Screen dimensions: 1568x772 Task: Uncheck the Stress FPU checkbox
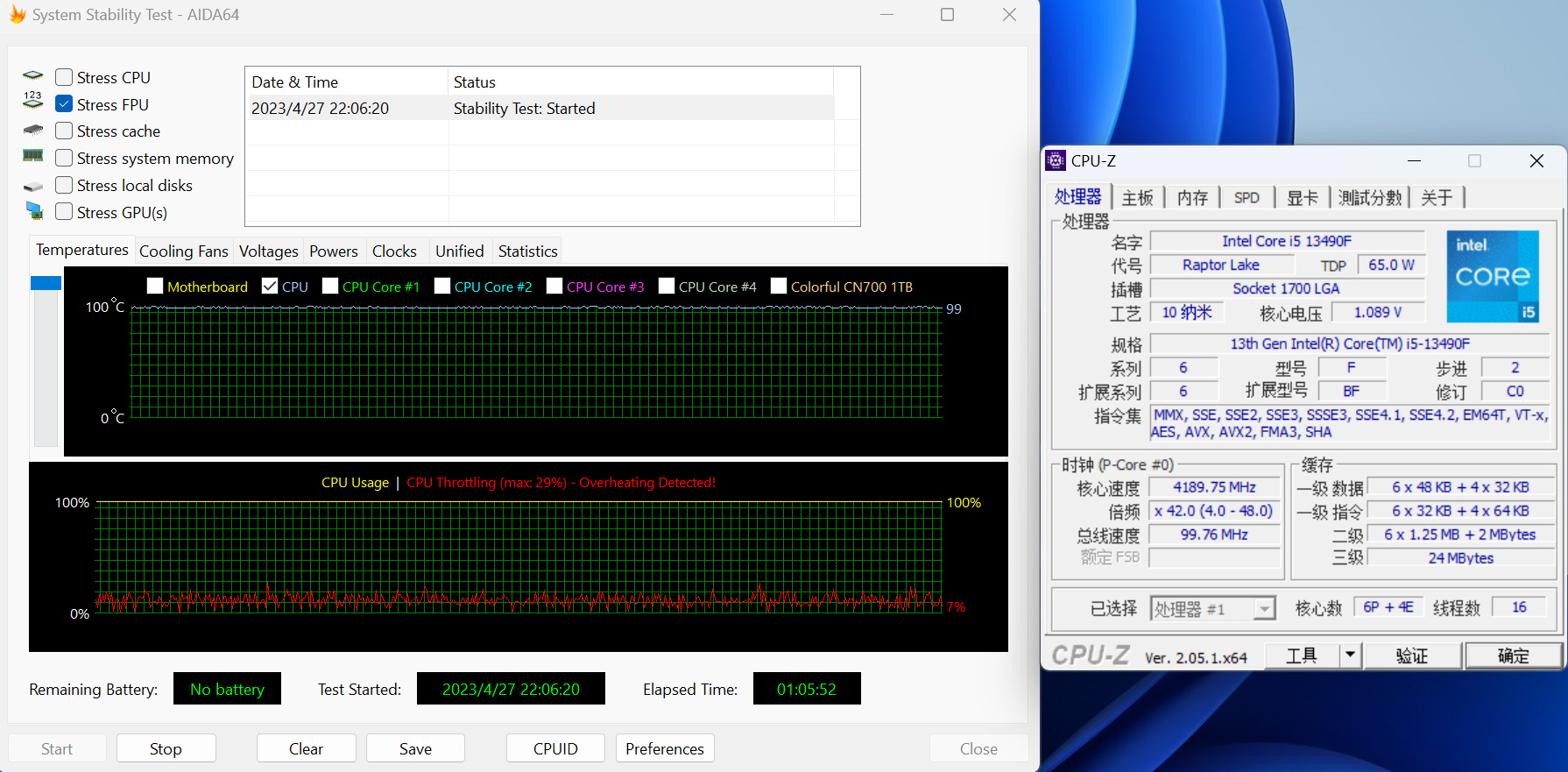point(64,103)
